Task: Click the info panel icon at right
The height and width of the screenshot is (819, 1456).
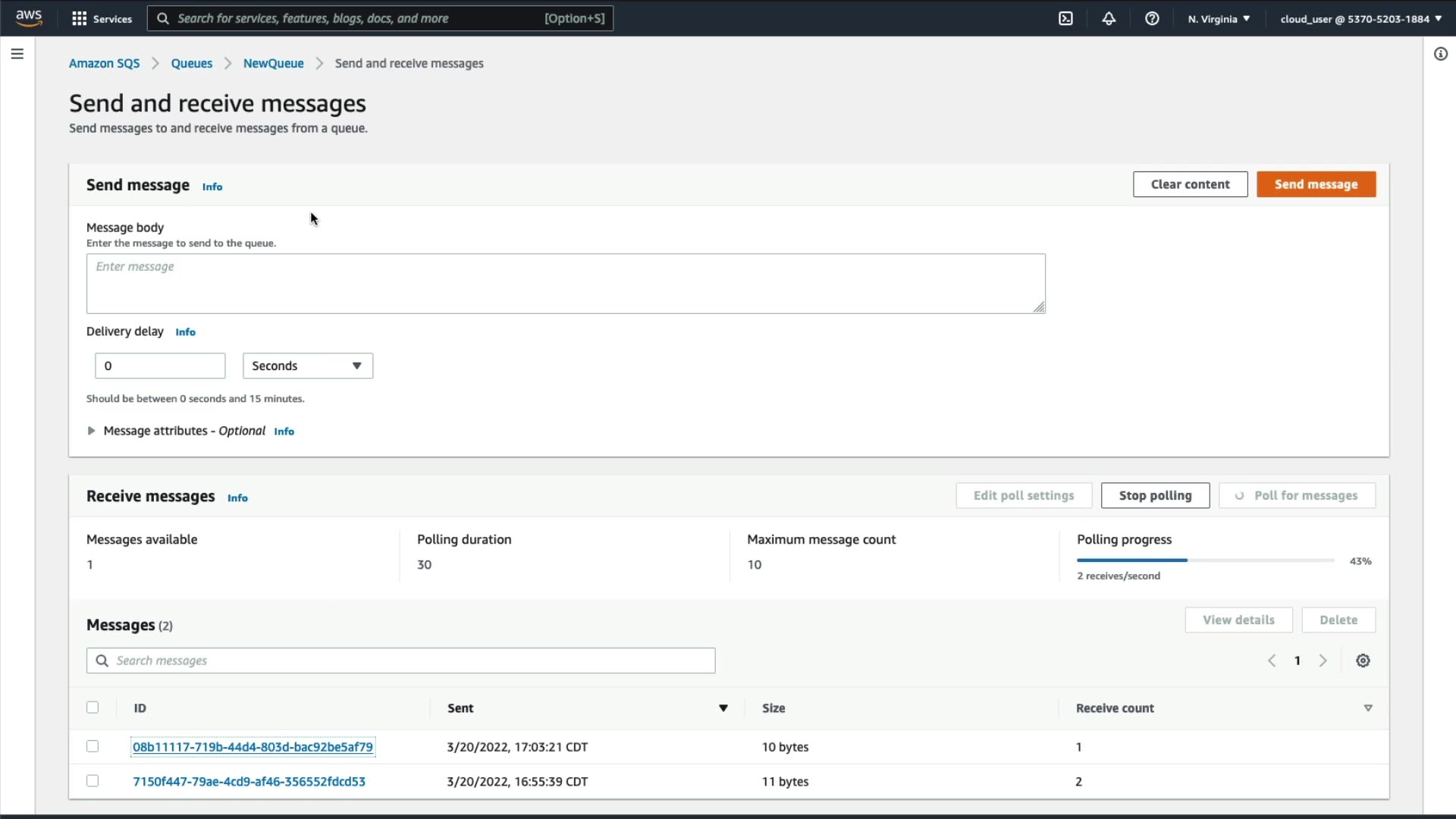Action: (1441, 54)
